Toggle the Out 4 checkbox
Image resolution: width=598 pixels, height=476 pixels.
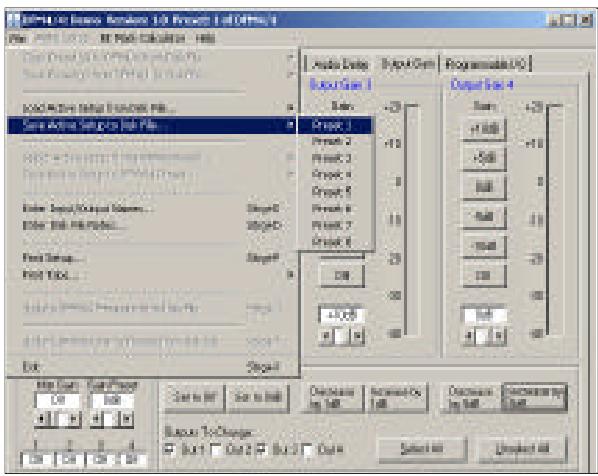[308, 450]
